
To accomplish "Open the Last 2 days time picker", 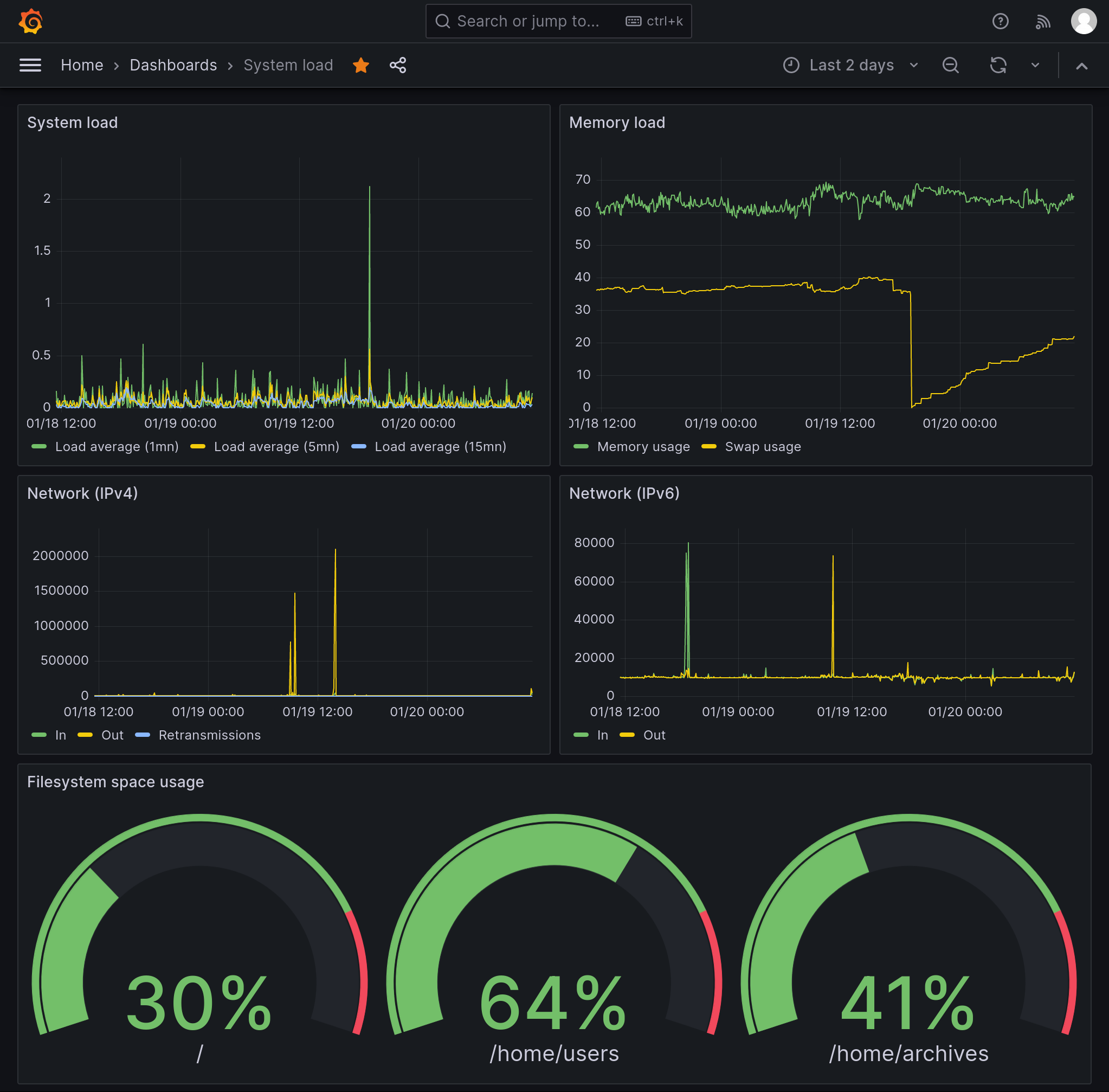I will 851,66.
